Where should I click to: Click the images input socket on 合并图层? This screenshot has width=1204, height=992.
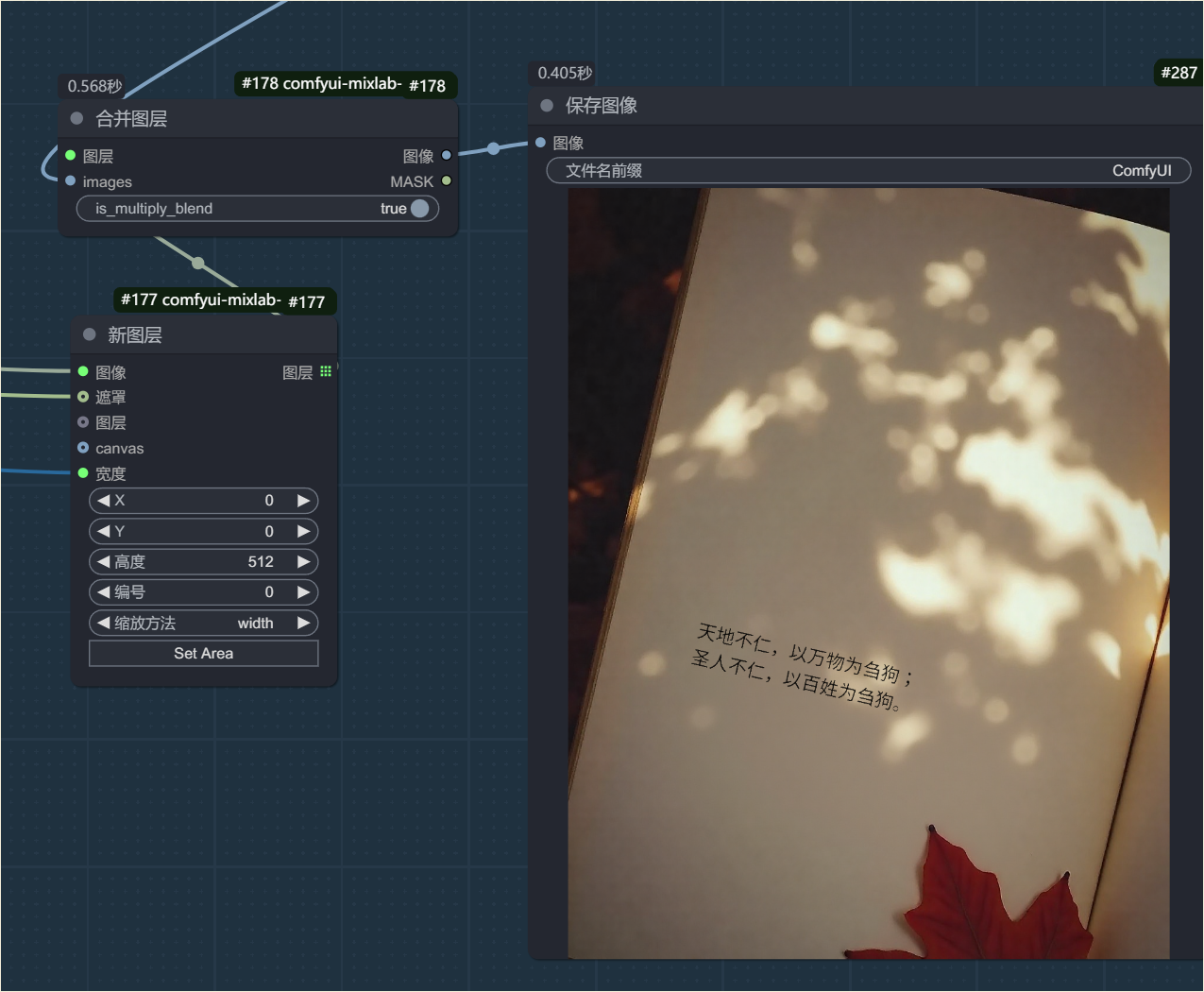[x=71, y=180]
